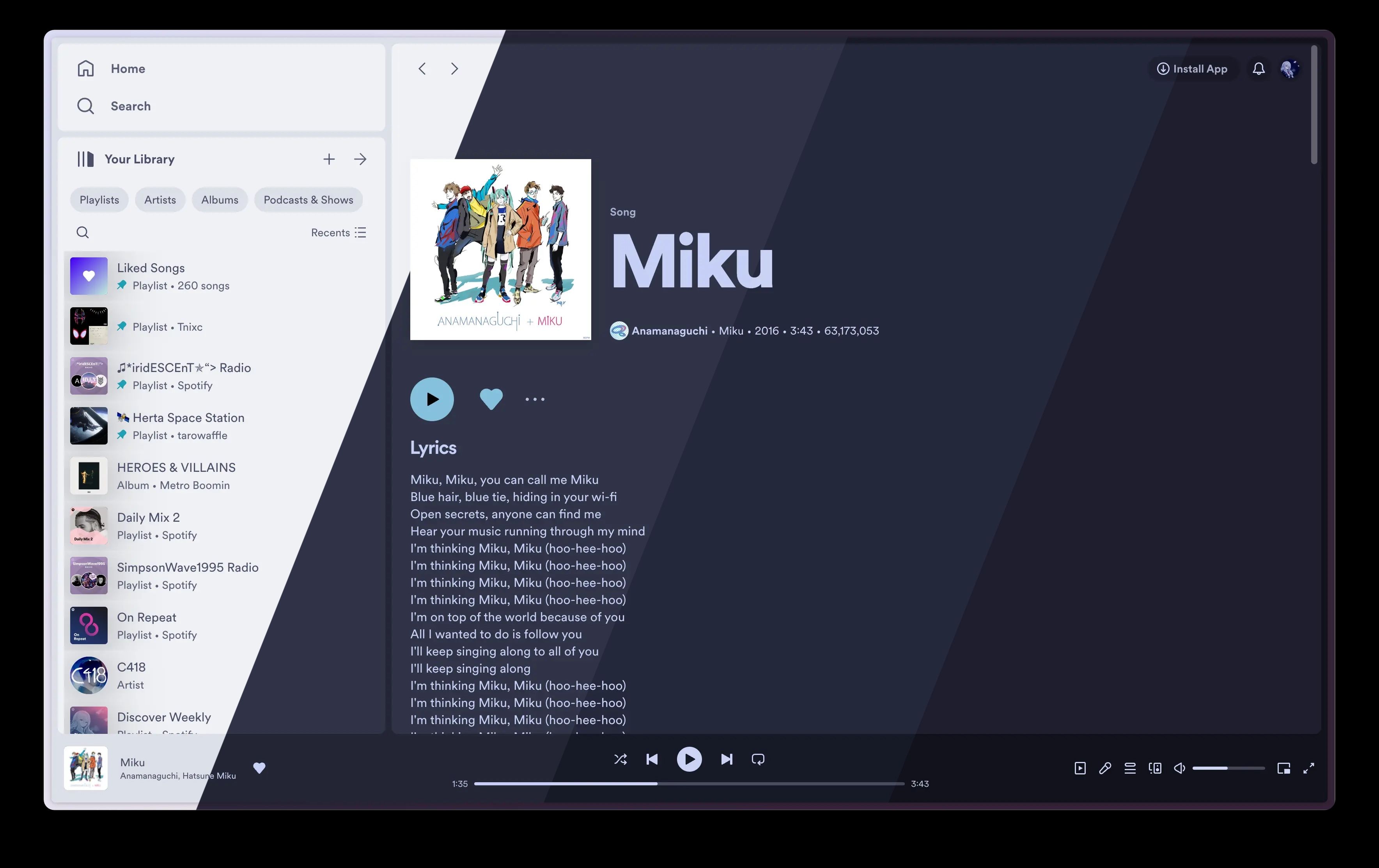The height and width of the screenshot is (868, 1379).
Task: Toggle repeat mode icon
Action: click(757, 759)
